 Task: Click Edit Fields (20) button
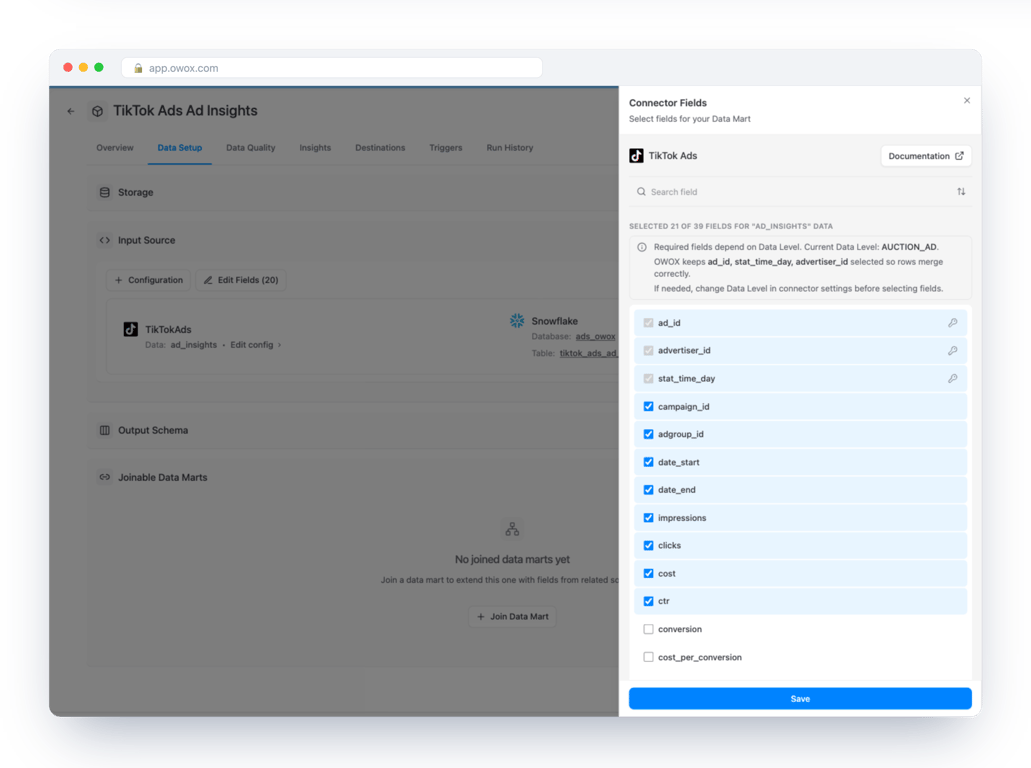point(241,280)
